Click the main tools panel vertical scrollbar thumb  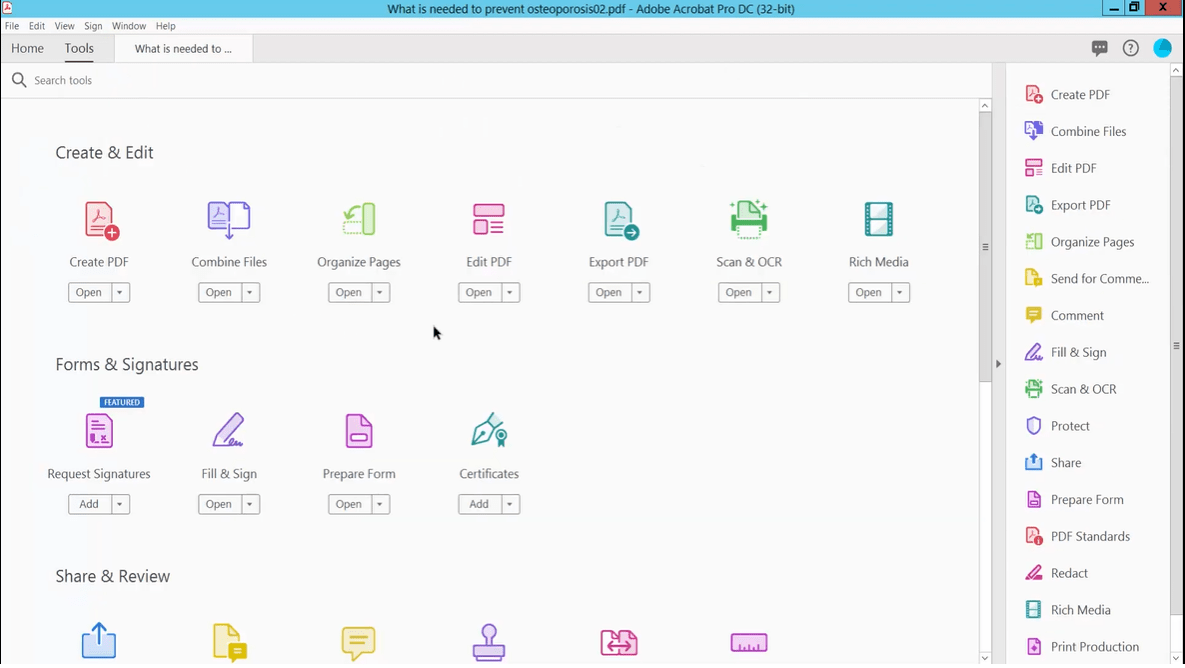point(985,247)
